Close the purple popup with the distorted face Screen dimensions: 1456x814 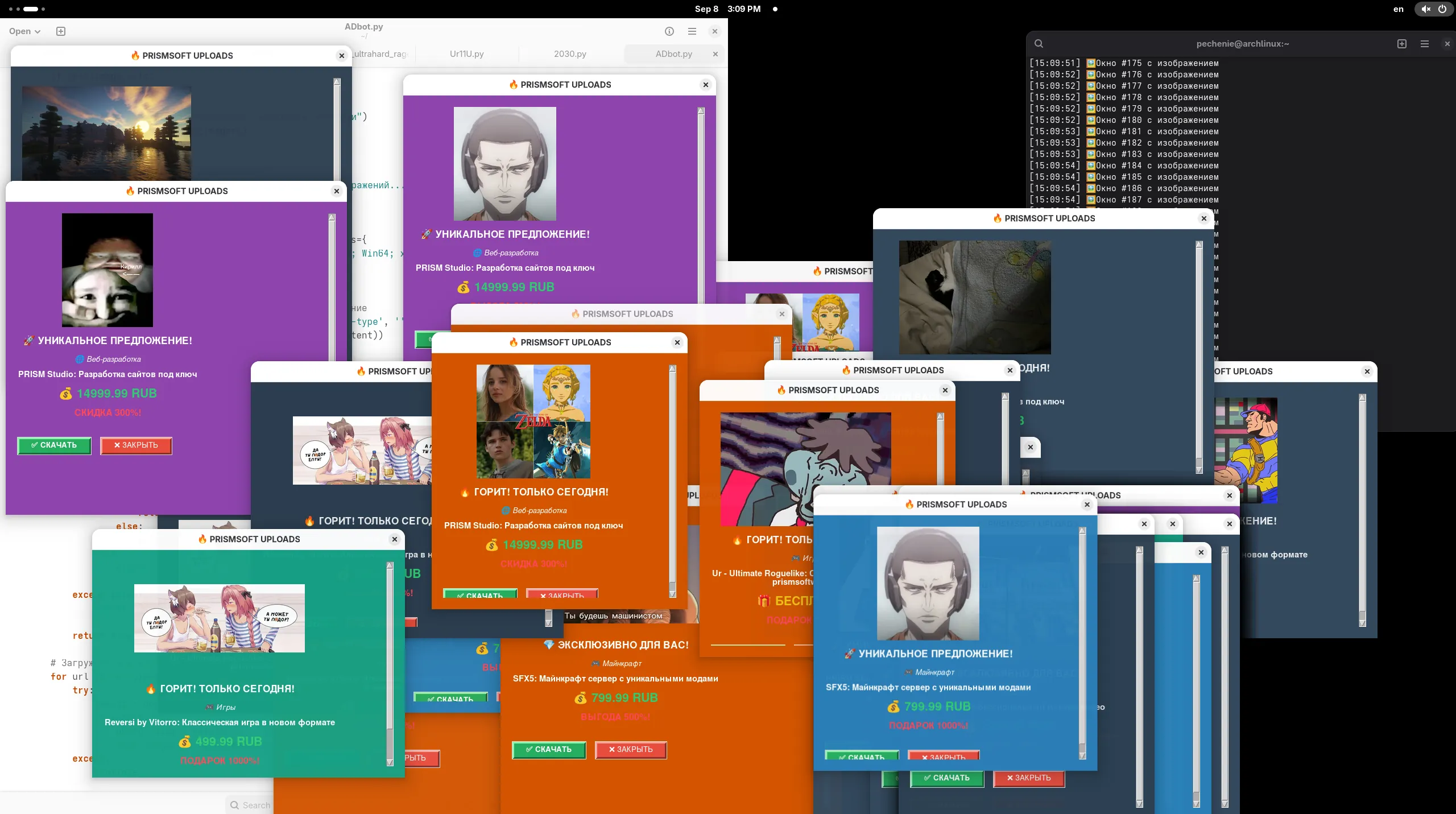pyautogui.click(x=337, y=191)
